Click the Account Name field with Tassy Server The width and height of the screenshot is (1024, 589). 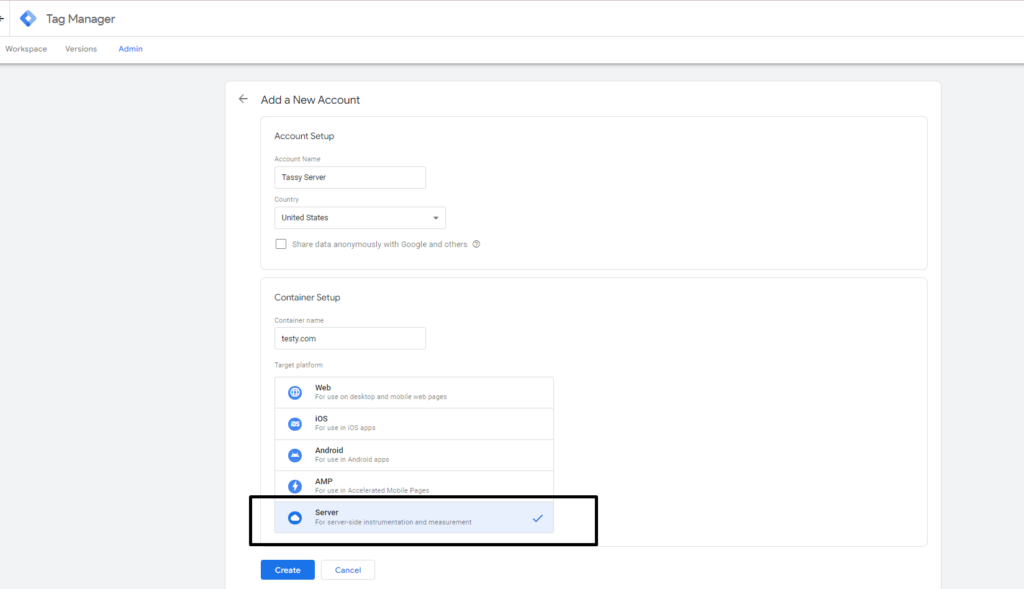coord(350,178)
